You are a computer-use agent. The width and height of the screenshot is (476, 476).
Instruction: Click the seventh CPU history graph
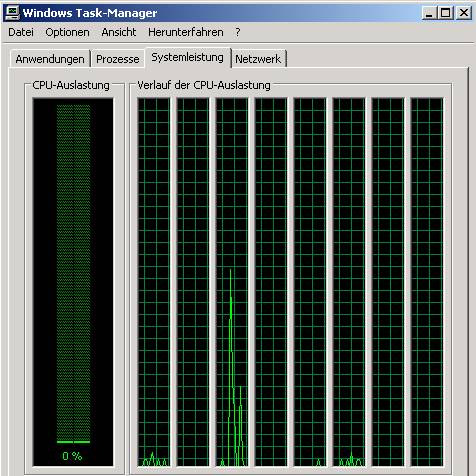tap(388, 282)
